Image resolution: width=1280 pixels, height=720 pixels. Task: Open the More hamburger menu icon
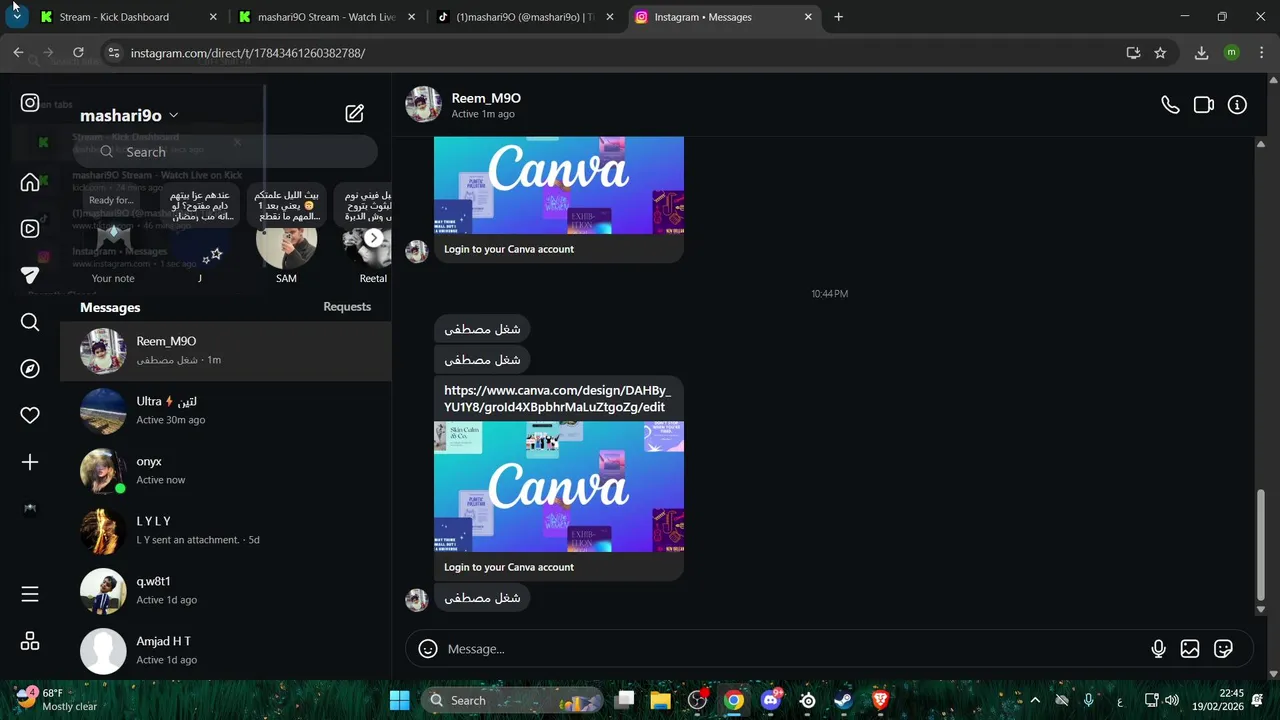click(30, 594)
